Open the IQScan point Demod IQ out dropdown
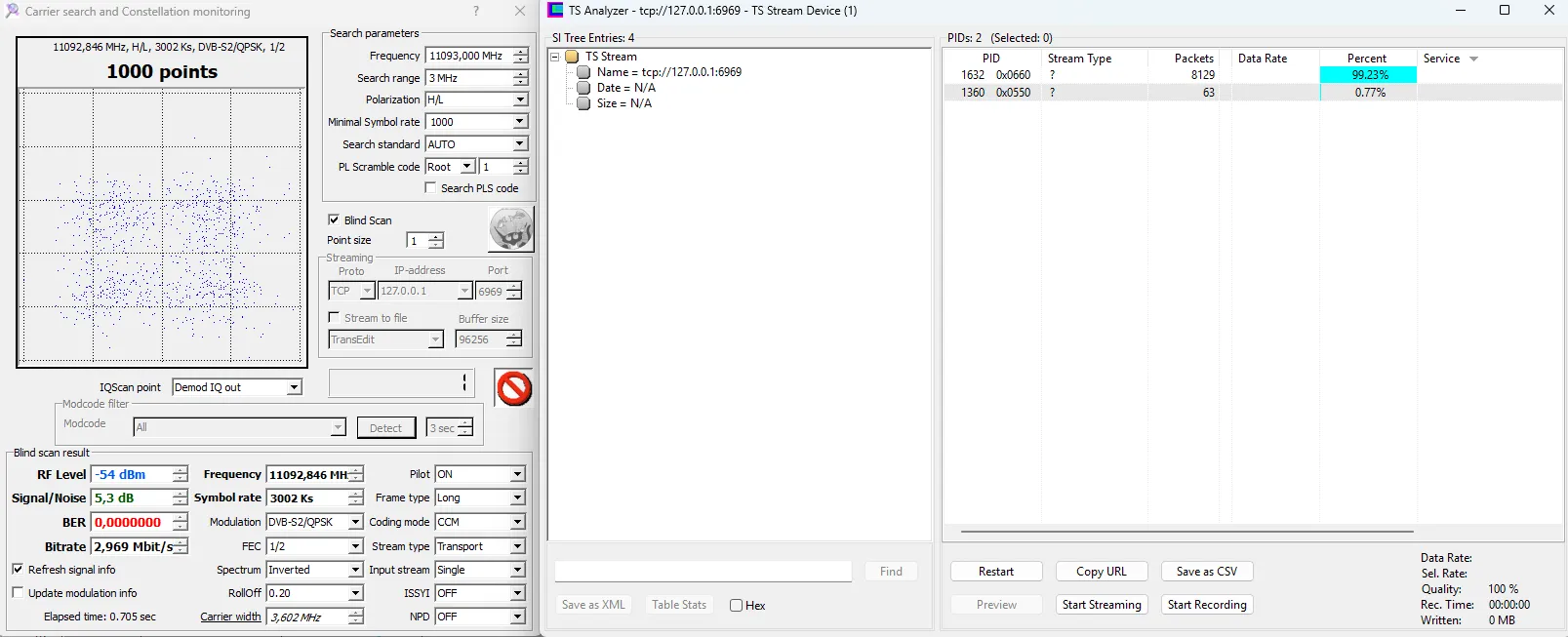Viewport: 1568px width, 637px height. tap(294, 387)
